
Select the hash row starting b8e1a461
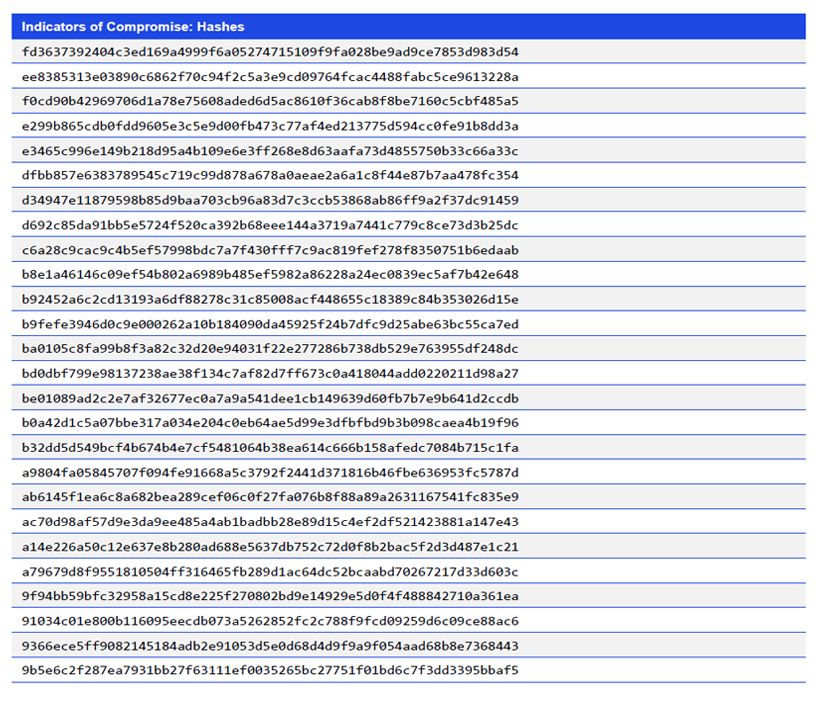click(x=270, y=274)
